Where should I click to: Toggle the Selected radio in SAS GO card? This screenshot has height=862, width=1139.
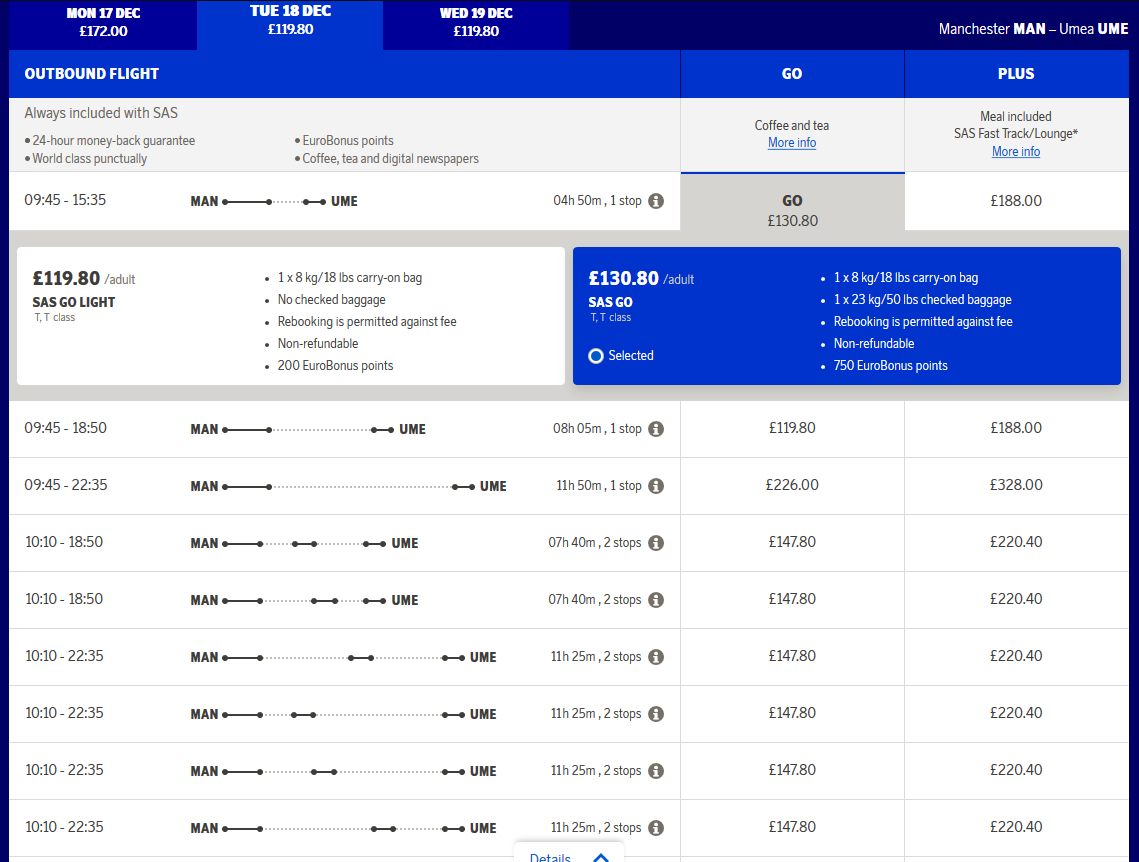click(596, 356)
